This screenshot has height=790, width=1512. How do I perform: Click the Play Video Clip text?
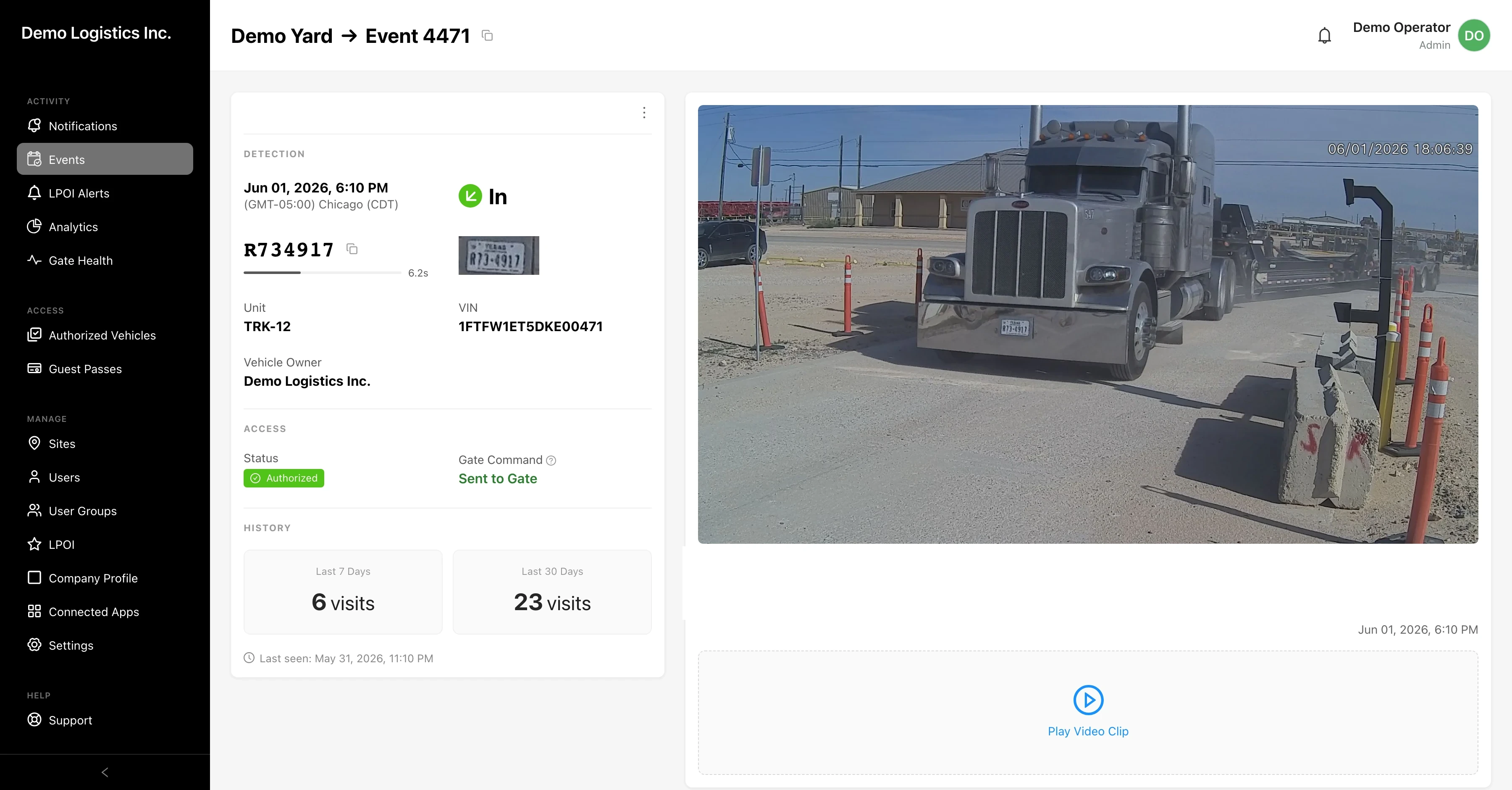click(x=1088, y=731)
